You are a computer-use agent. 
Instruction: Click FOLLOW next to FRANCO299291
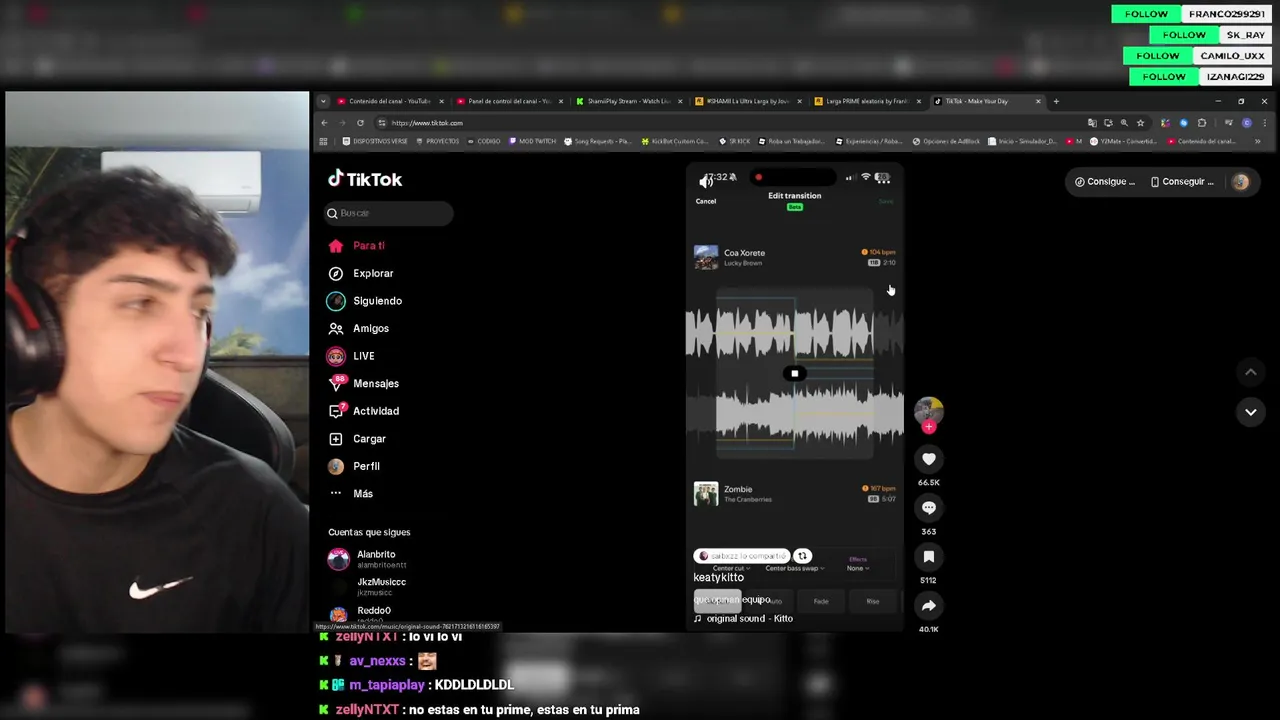click(1146, 14)
